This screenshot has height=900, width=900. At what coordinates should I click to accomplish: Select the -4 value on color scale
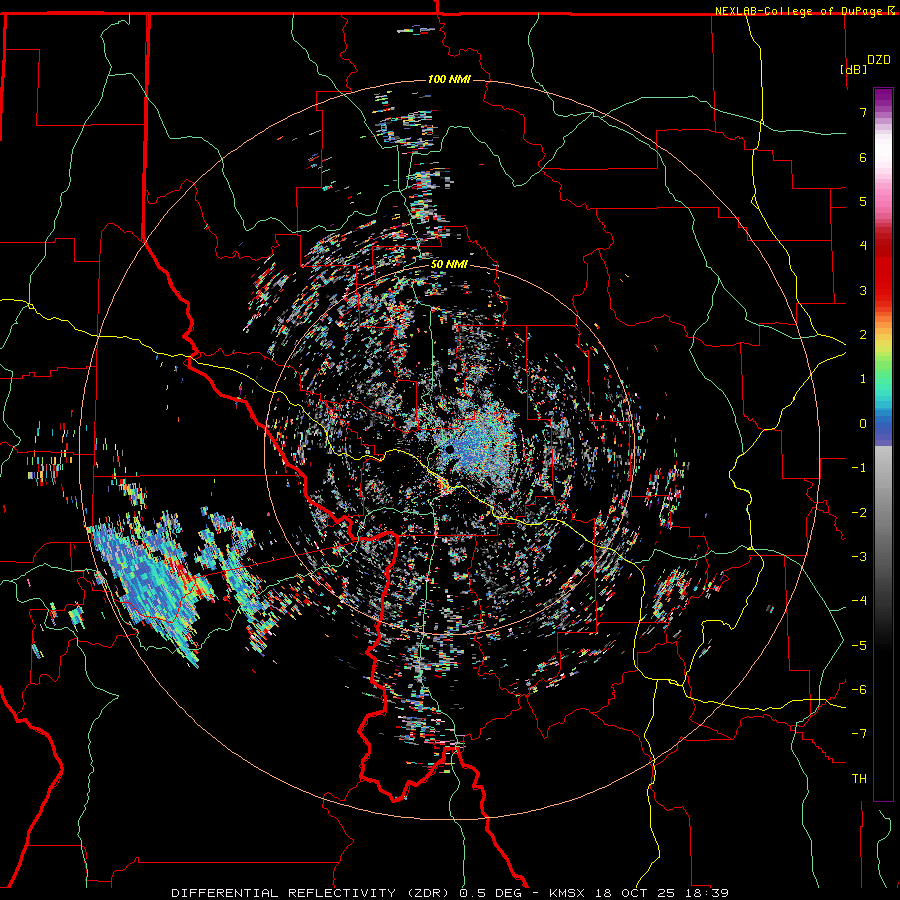tap(859, 600)
